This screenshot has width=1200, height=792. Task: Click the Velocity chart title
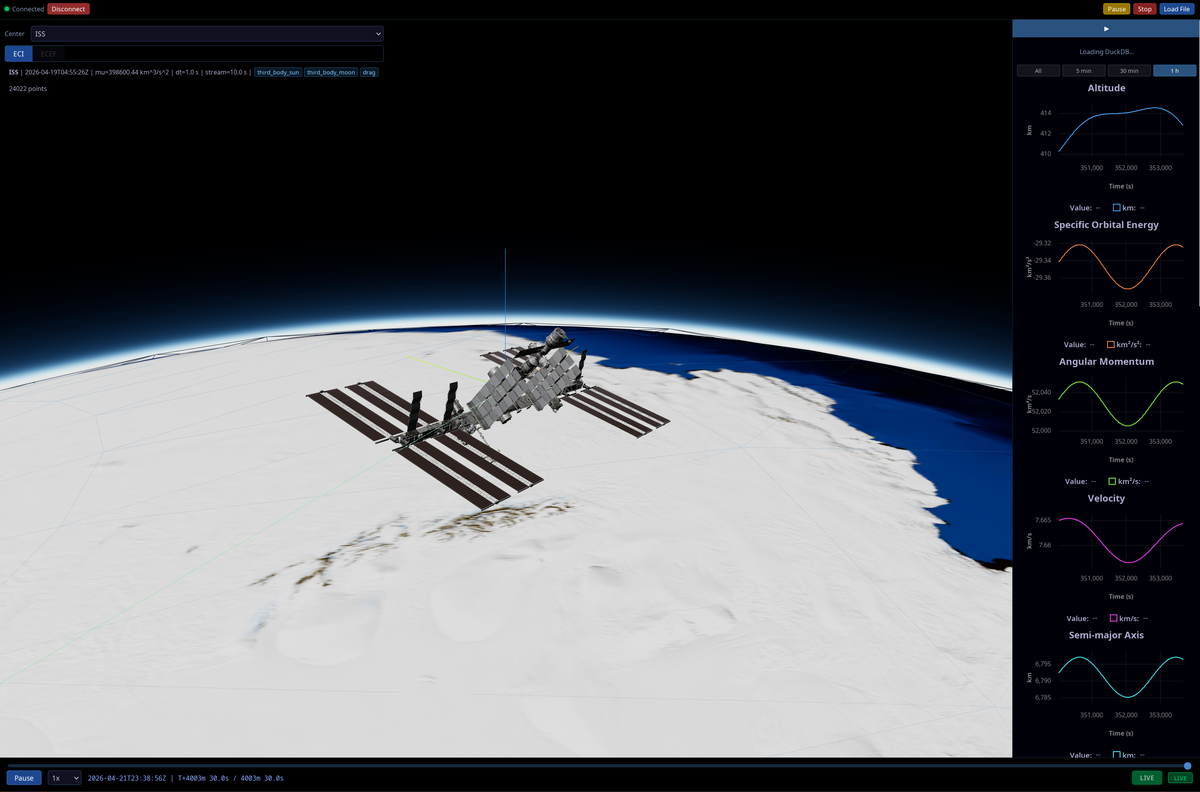pyautogui.click(x=1106, y=498)
